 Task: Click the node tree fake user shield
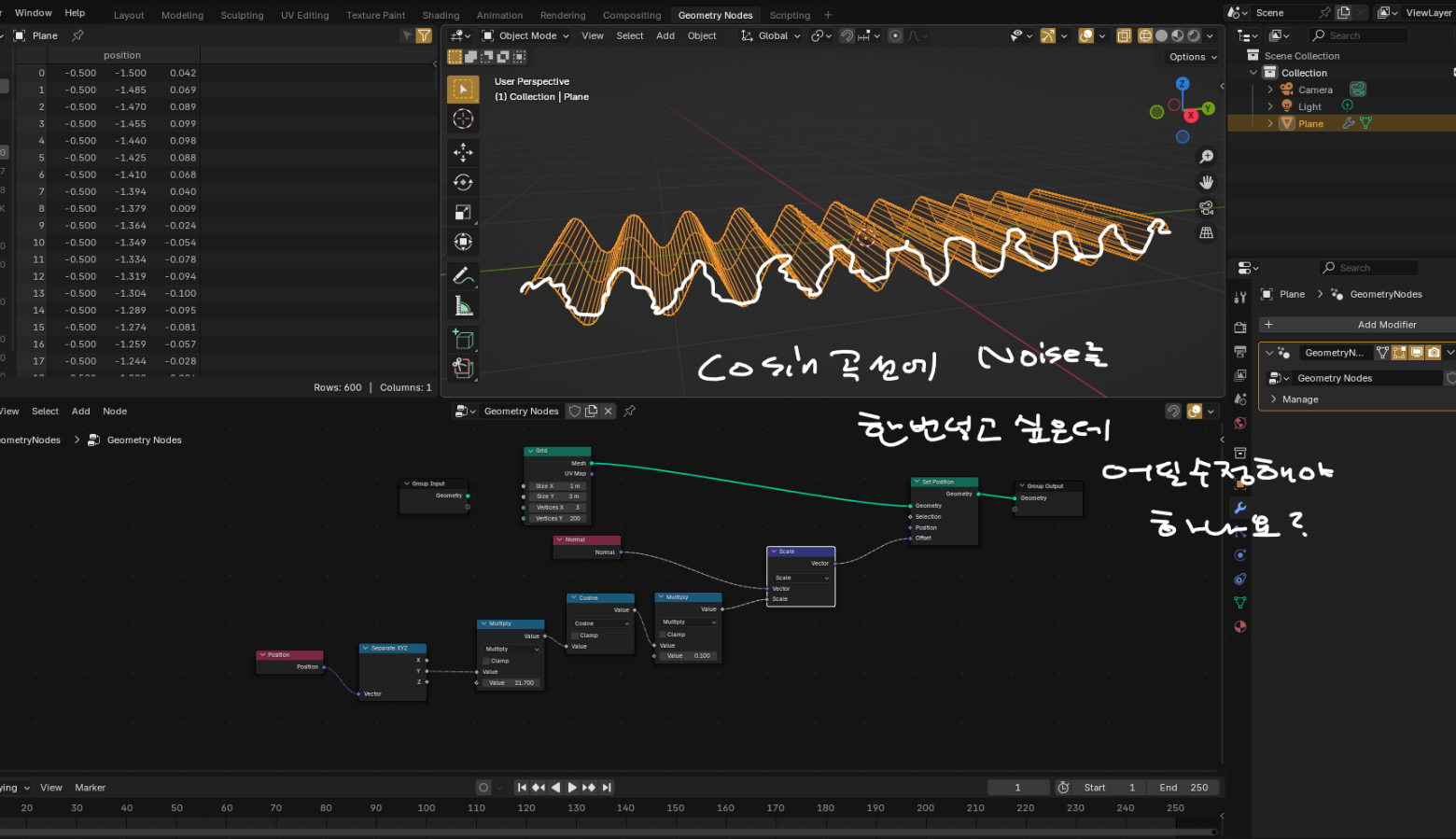[x=575, y=411]
